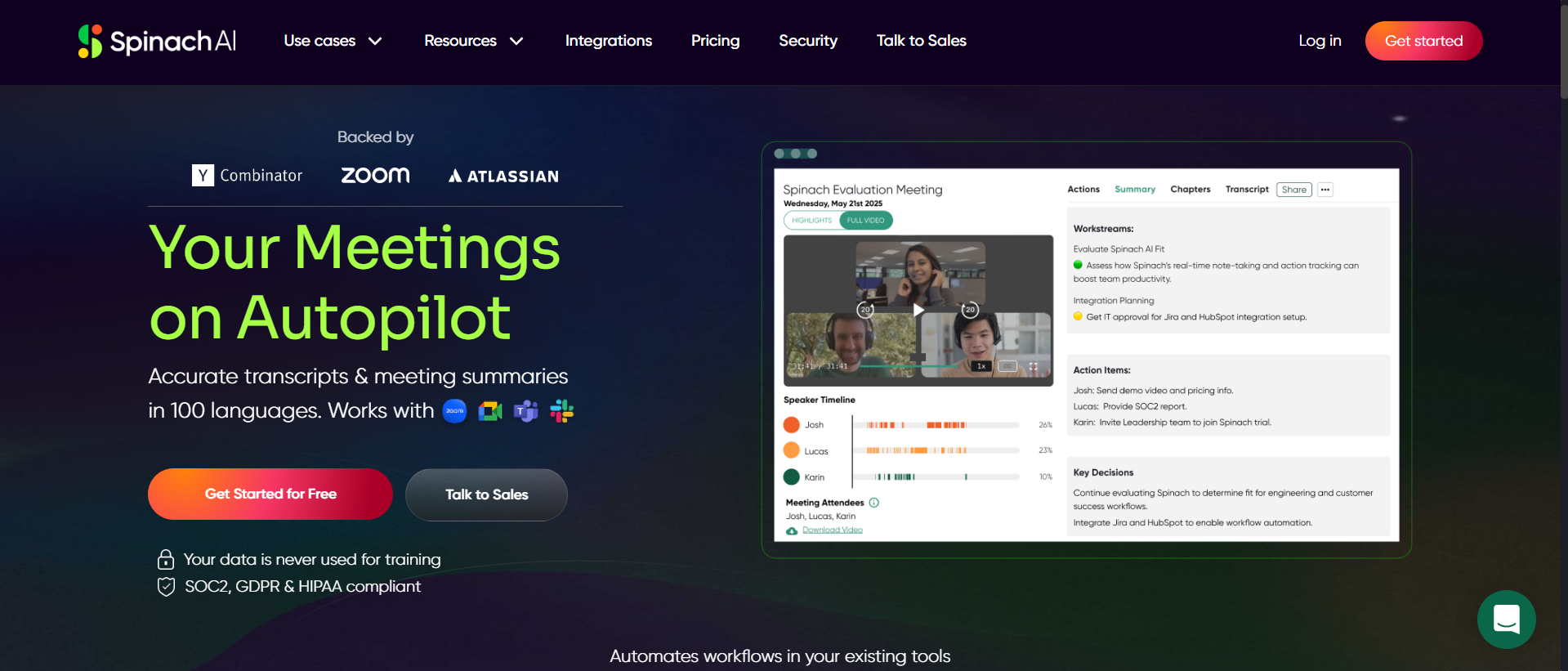The image size is (1568, 671).
Task: Click the Log in link
Action: (x=1320, y=41)
